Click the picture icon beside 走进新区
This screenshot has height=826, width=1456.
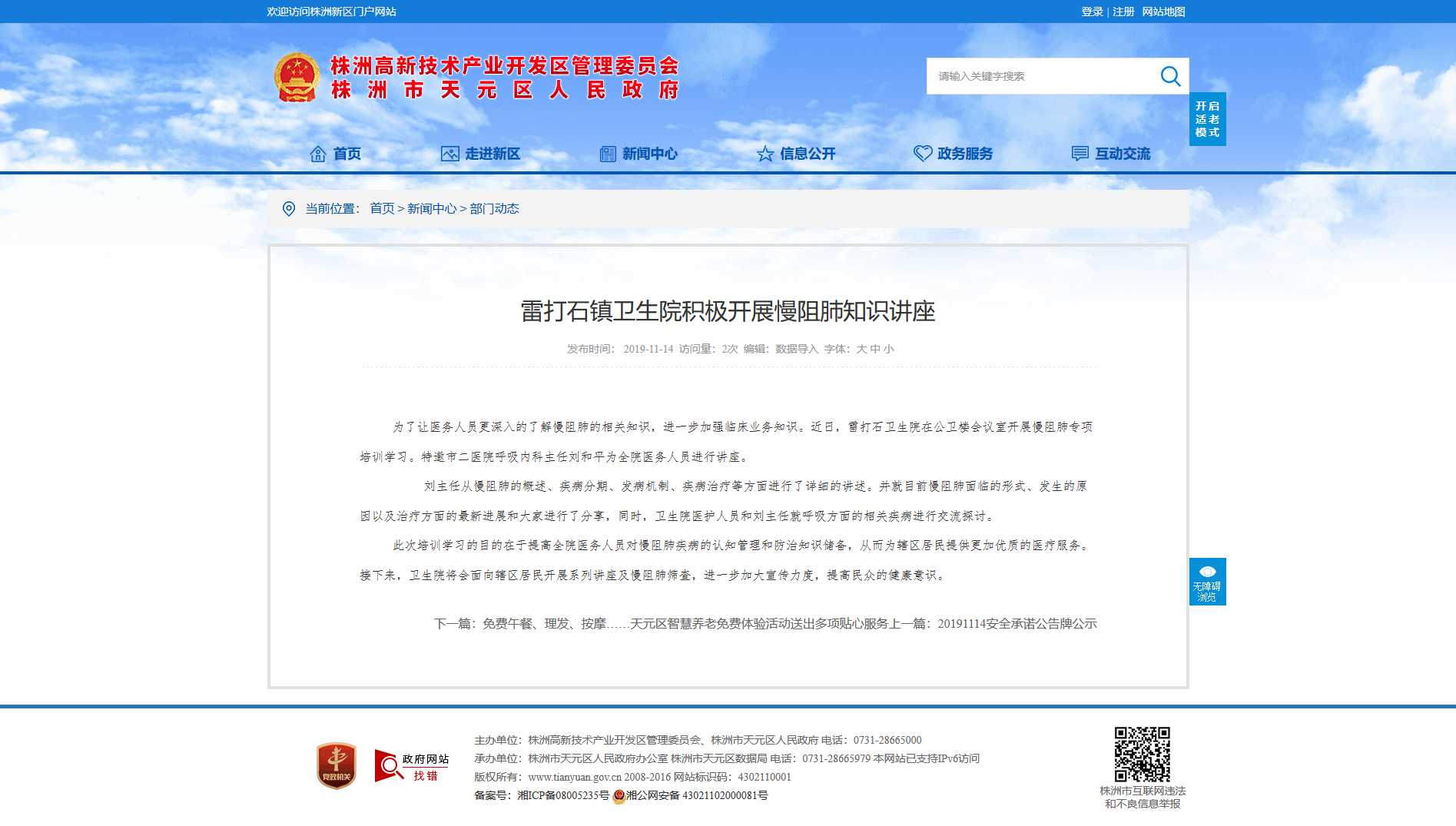pos(449,154)
